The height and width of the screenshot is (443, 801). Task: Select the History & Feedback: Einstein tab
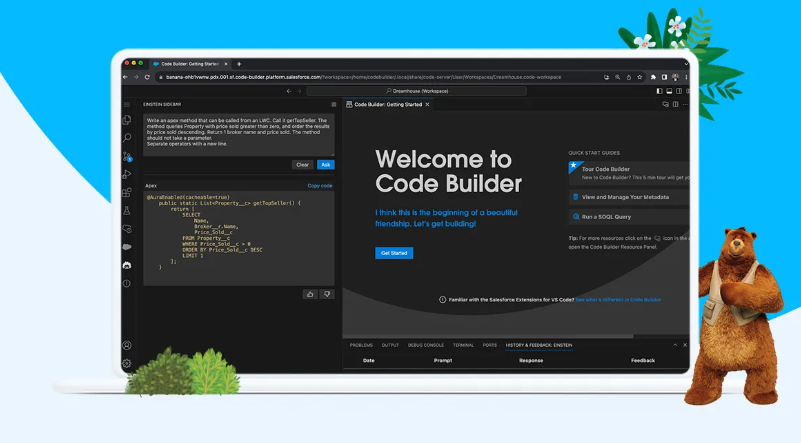(539, 345)
